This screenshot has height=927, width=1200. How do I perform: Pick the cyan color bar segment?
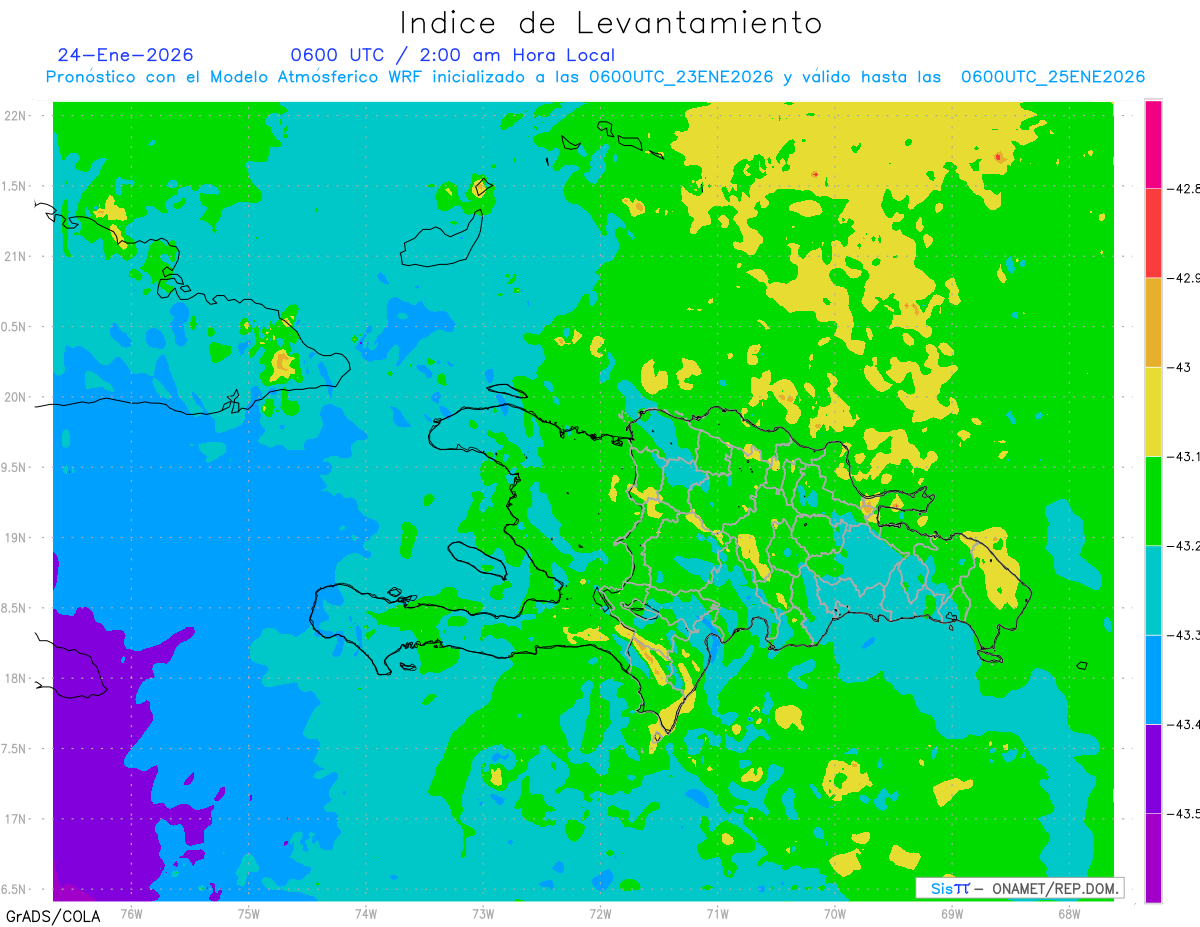coord(1153,590)
